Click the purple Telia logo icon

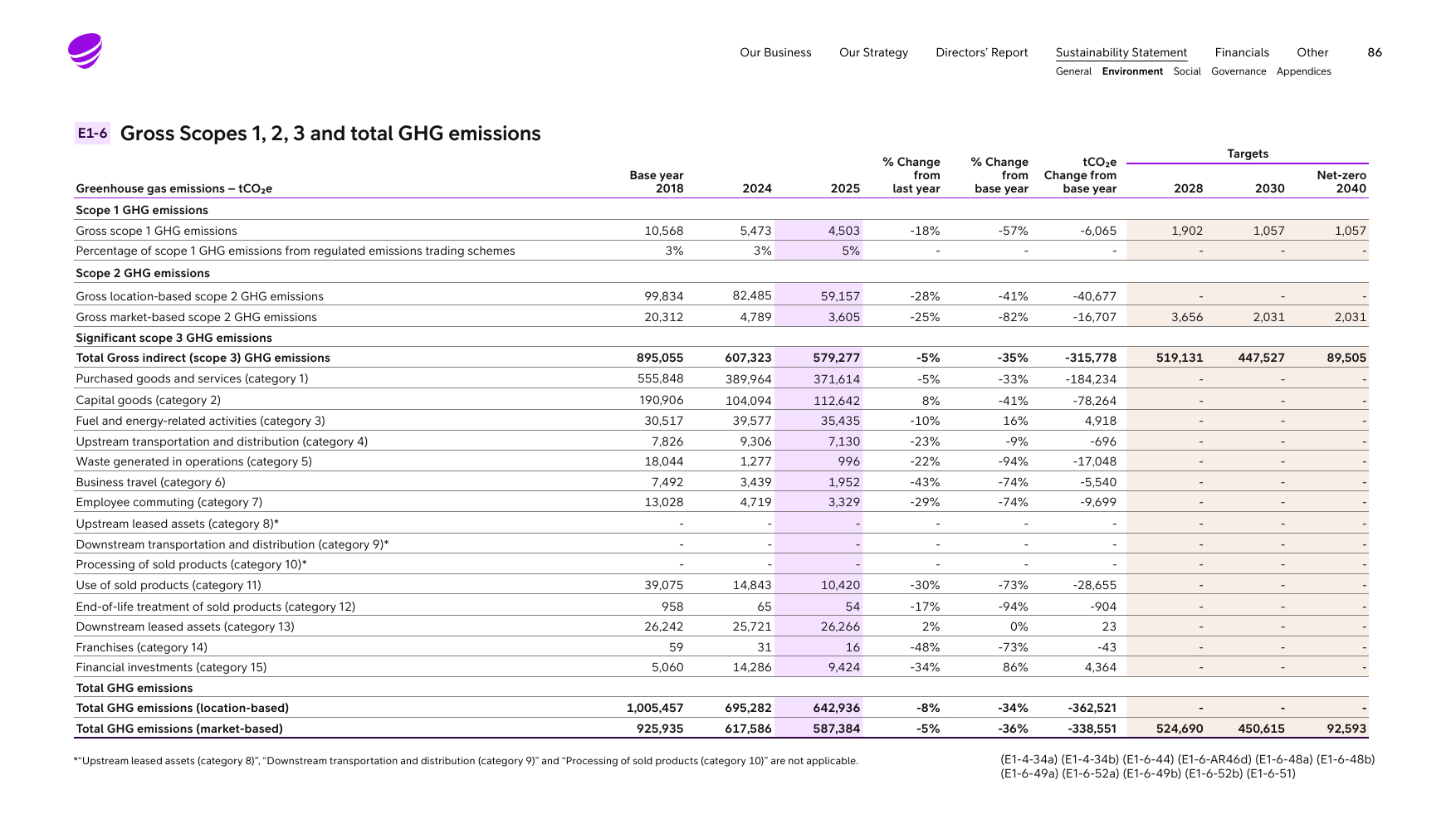click(x=85, y=51)
